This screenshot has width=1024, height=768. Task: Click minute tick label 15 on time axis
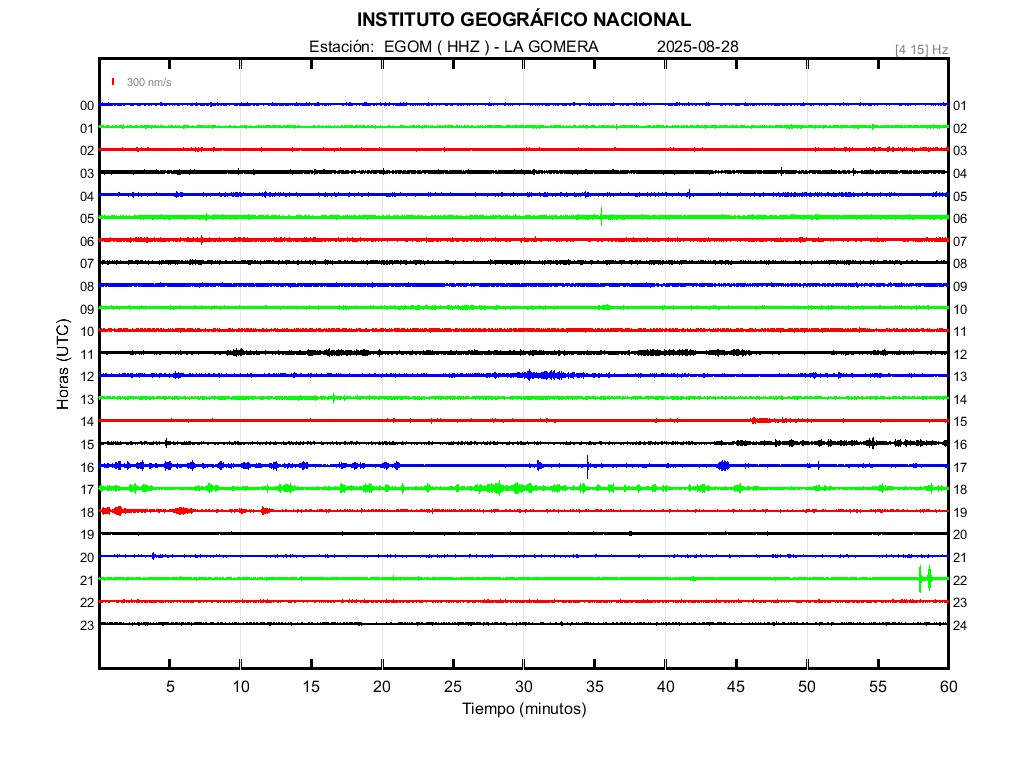pos(312,686)
